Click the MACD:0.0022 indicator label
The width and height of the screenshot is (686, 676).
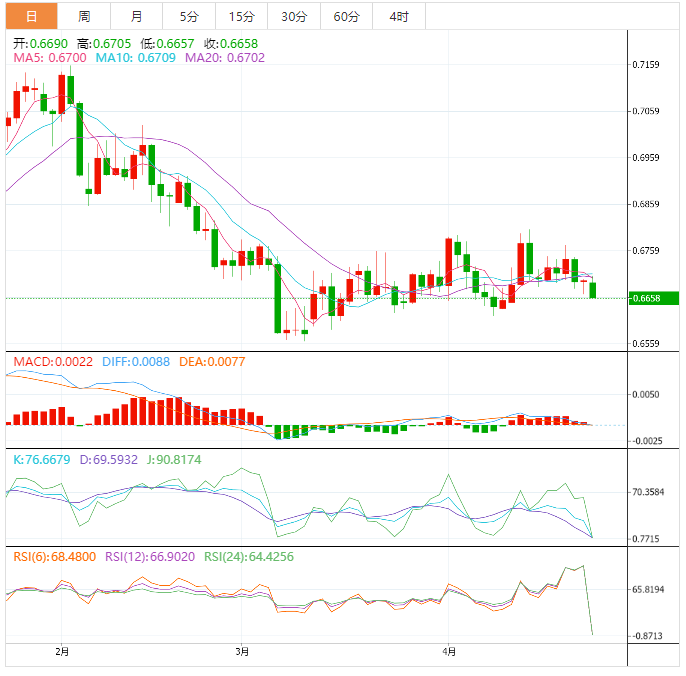(53, 362)
